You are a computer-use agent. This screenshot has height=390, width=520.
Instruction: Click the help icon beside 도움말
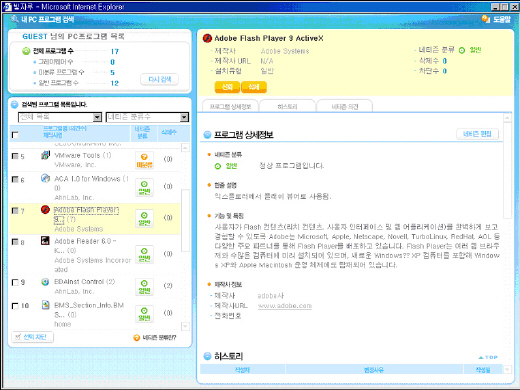(x=486, y=19)
